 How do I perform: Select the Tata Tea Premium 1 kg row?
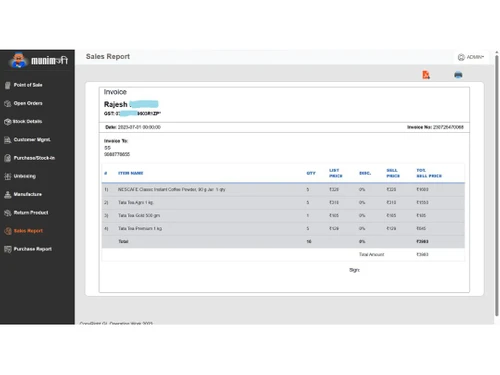[x=283, y=229]
